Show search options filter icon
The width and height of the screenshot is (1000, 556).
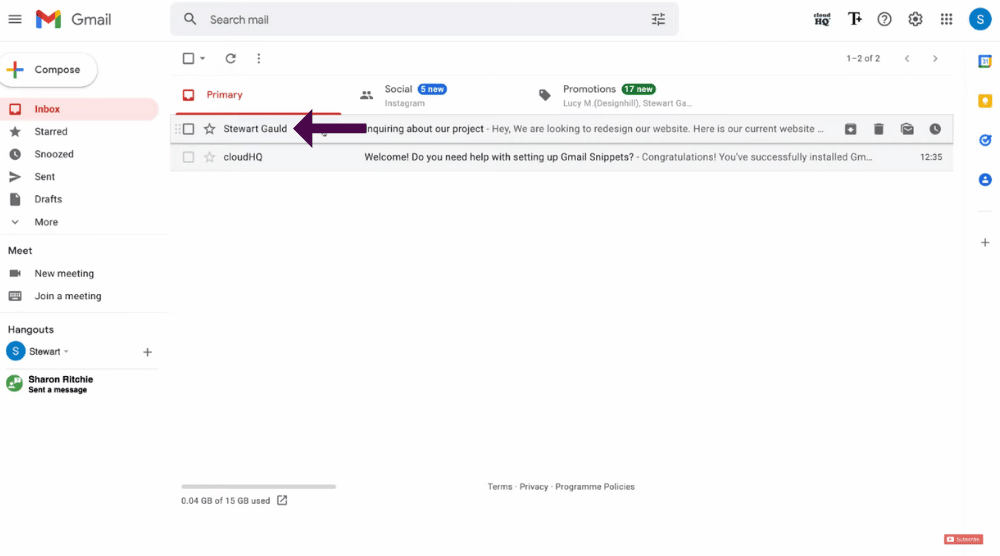(658, 19)
